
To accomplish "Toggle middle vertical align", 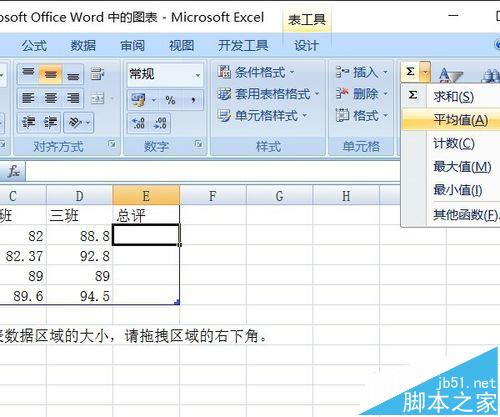I will pyautogui.click(x=51, y=74).
